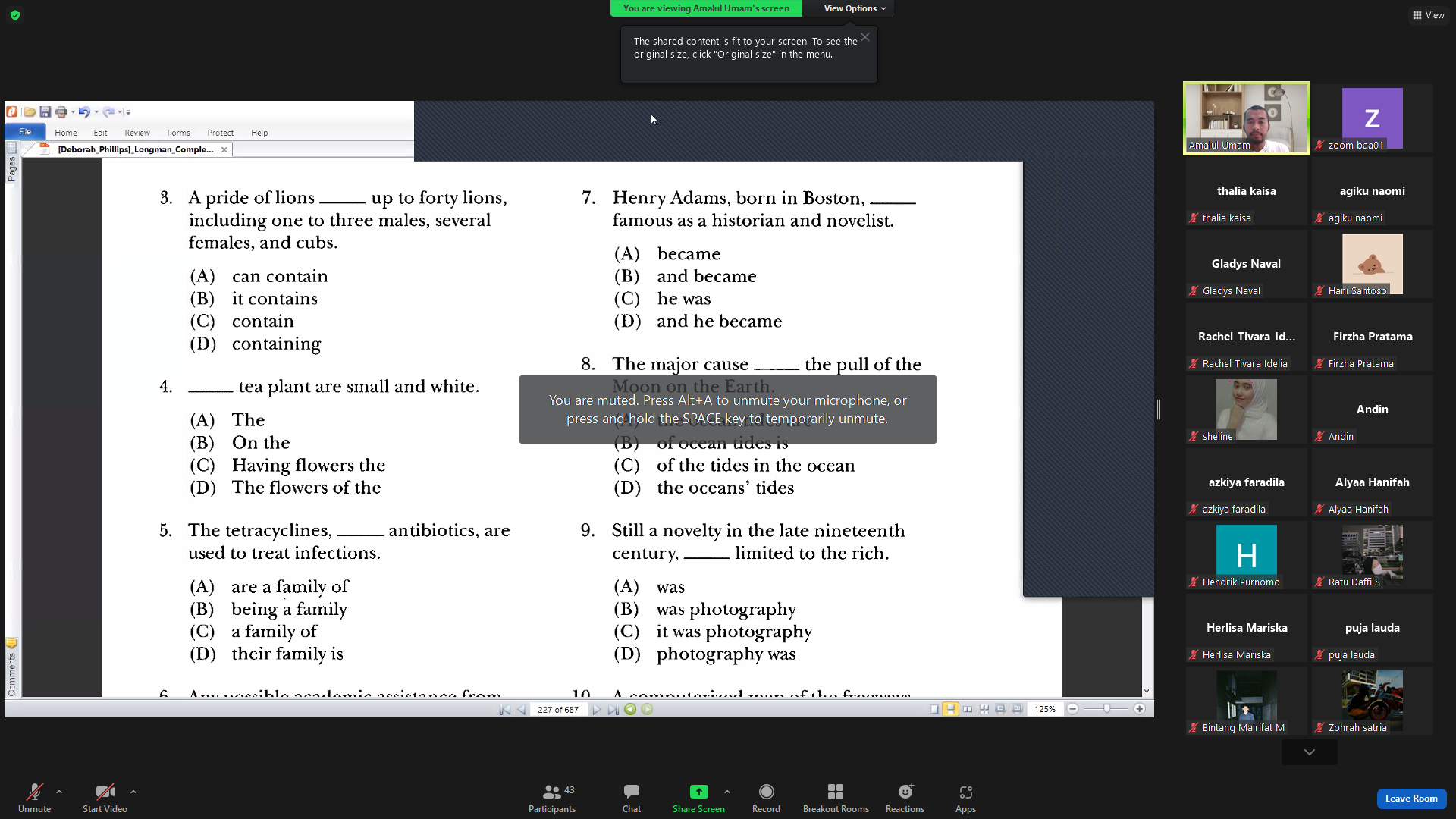Click the green encryption shield icon

pos(15,15)
